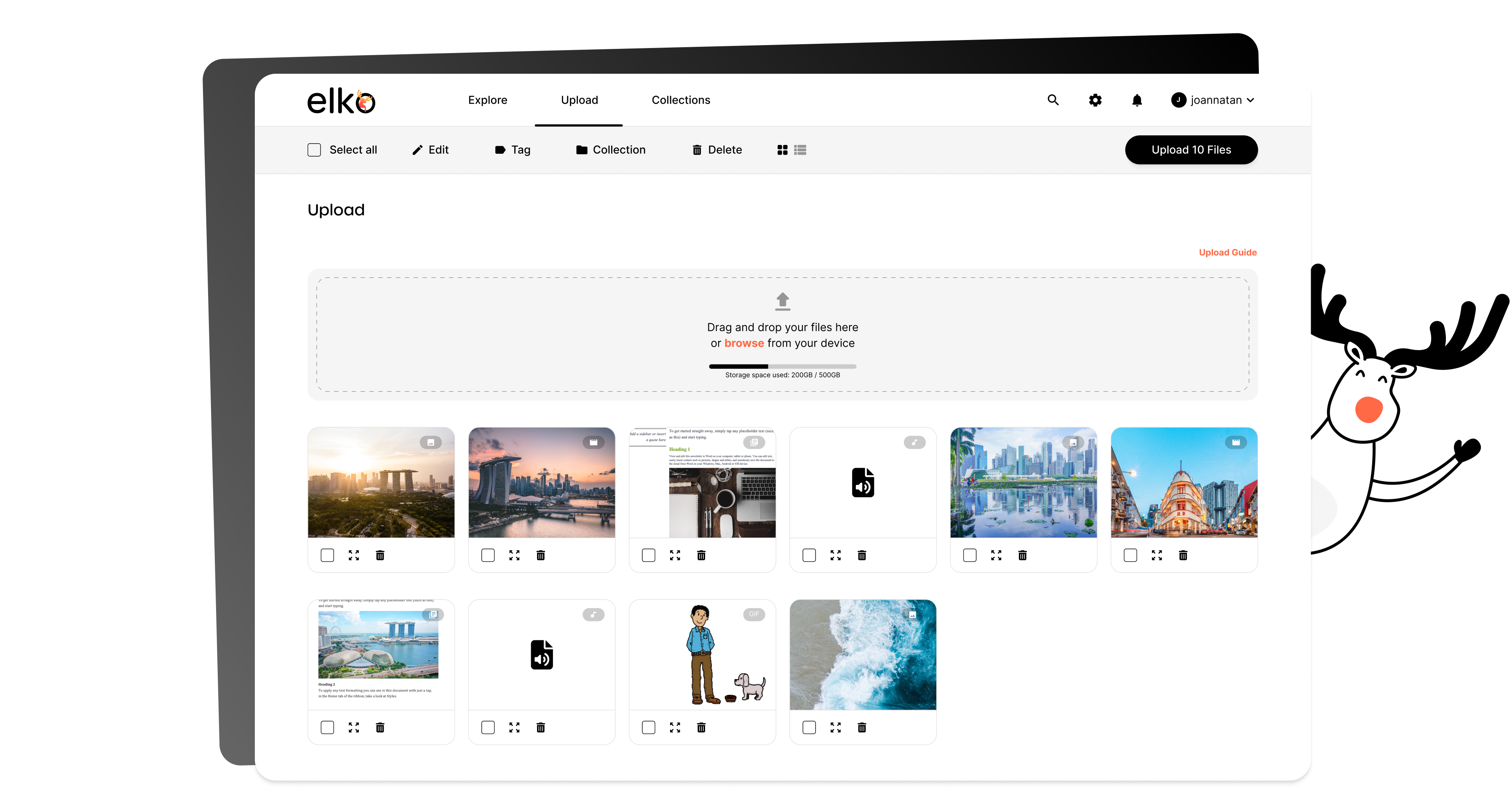Expand the GIF cartoon man preview
Screen dimensions: 1512x809
click(x=674, y=727)
